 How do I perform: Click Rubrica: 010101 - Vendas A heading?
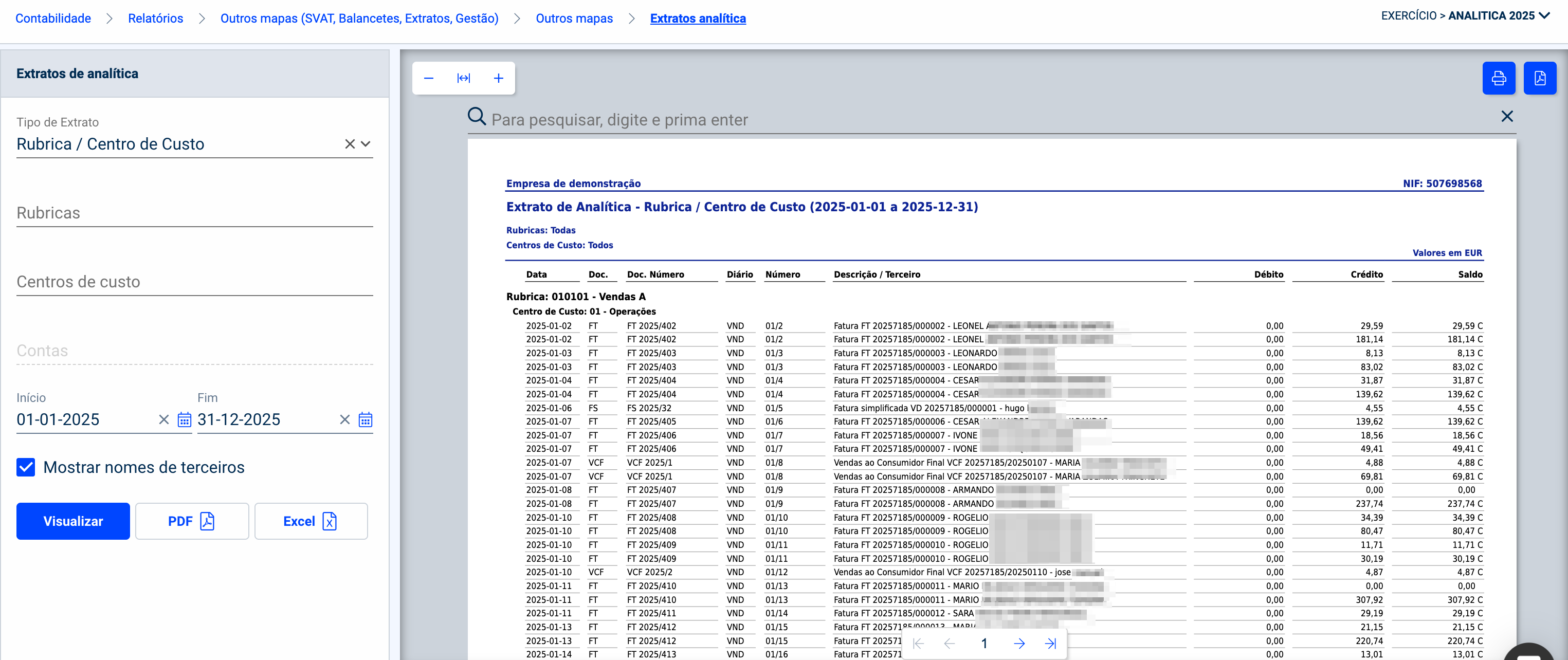576,297
